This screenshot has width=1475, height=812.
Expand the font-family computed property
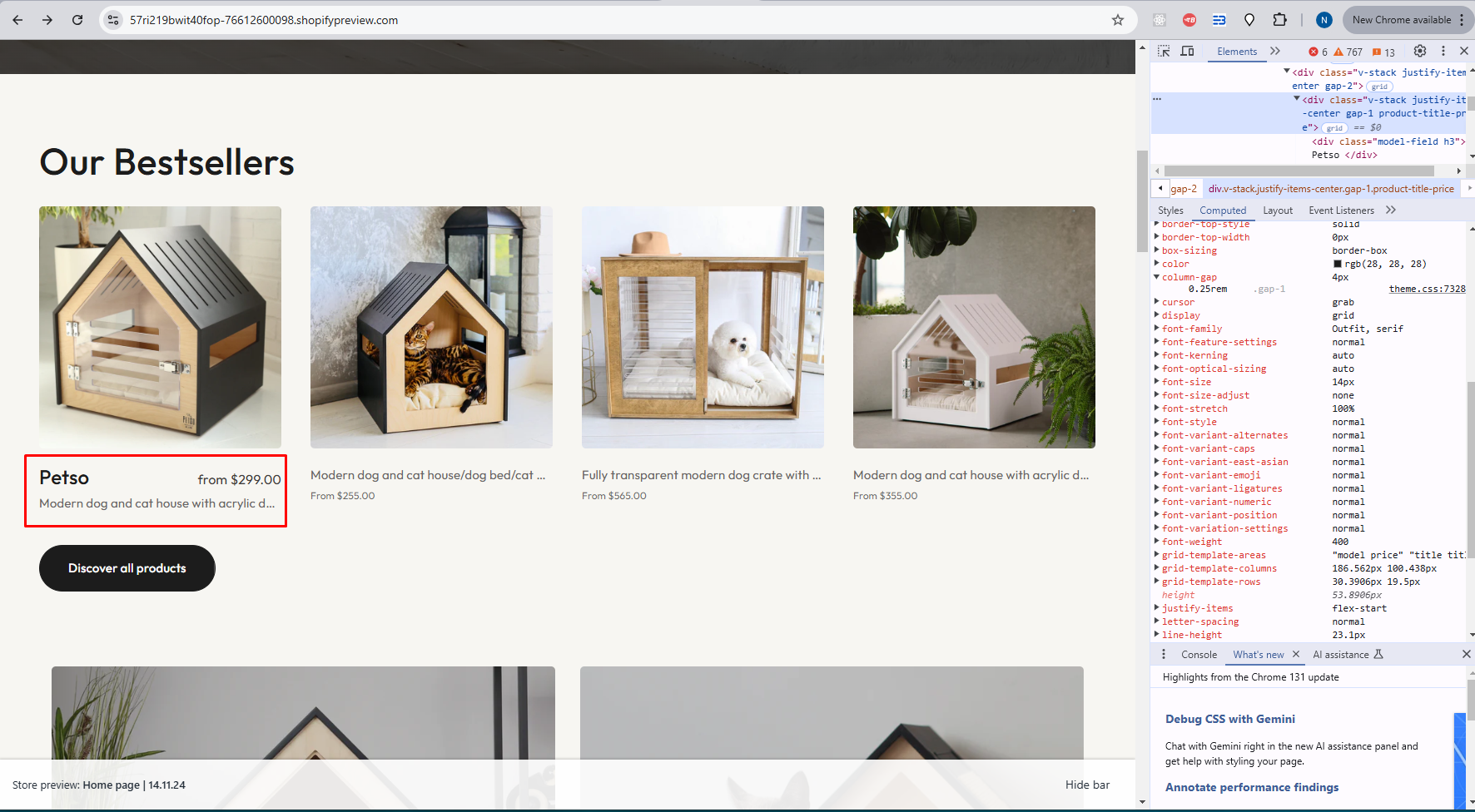coord(1156,329)
